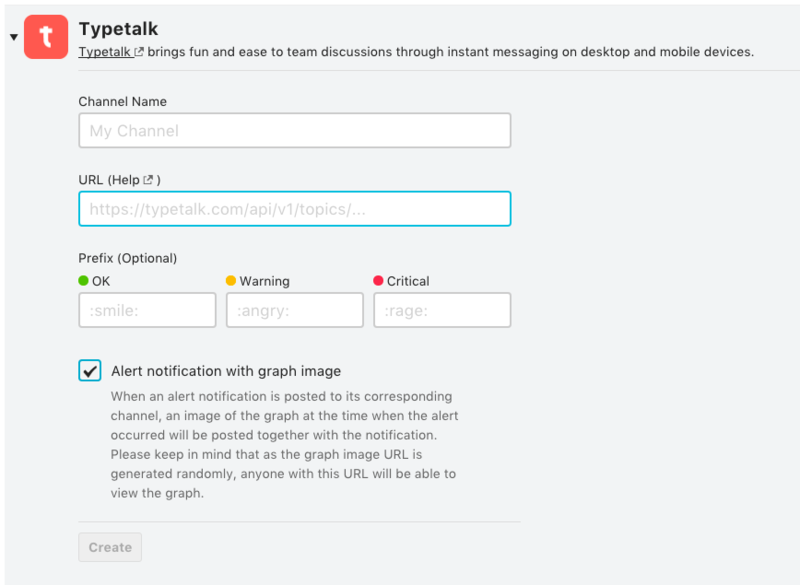Screen dimensions: 800x585
Task: Focus the Channel Name input field
Action: (295, 131)
